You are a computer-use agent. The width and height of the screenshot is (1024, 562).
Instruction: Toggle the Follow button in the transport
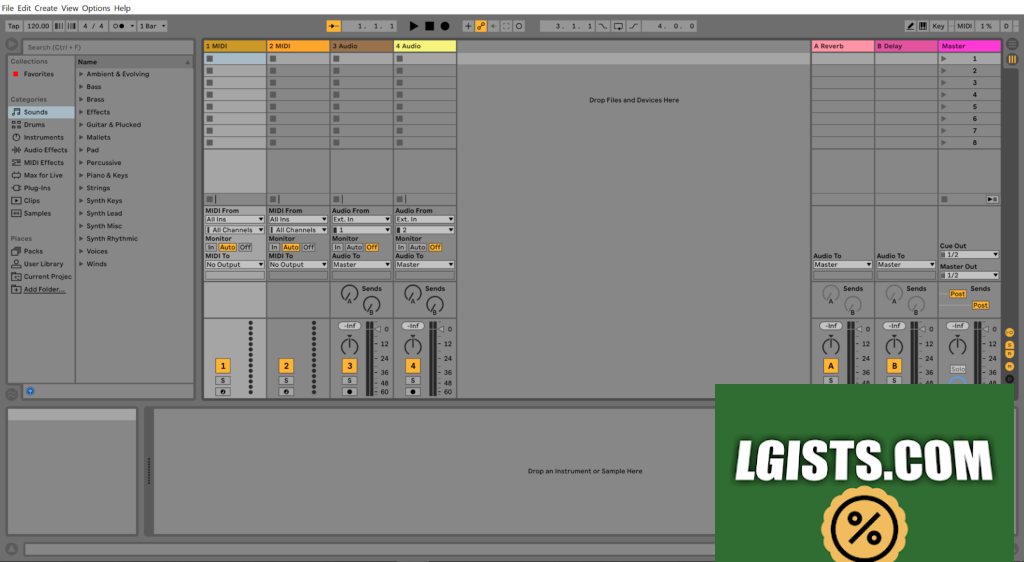[x=334, y=26]
